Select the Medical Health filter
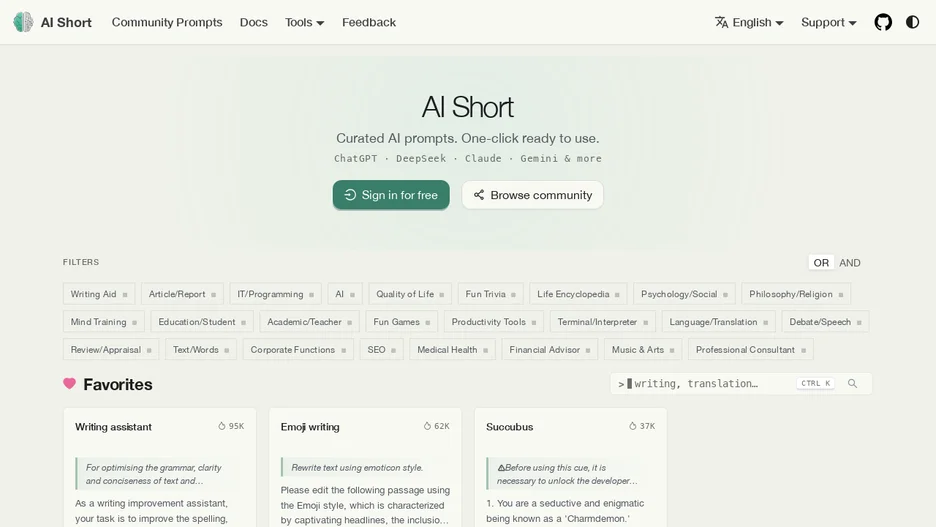This screenshot has width=936, height=527. coord(452,349)
